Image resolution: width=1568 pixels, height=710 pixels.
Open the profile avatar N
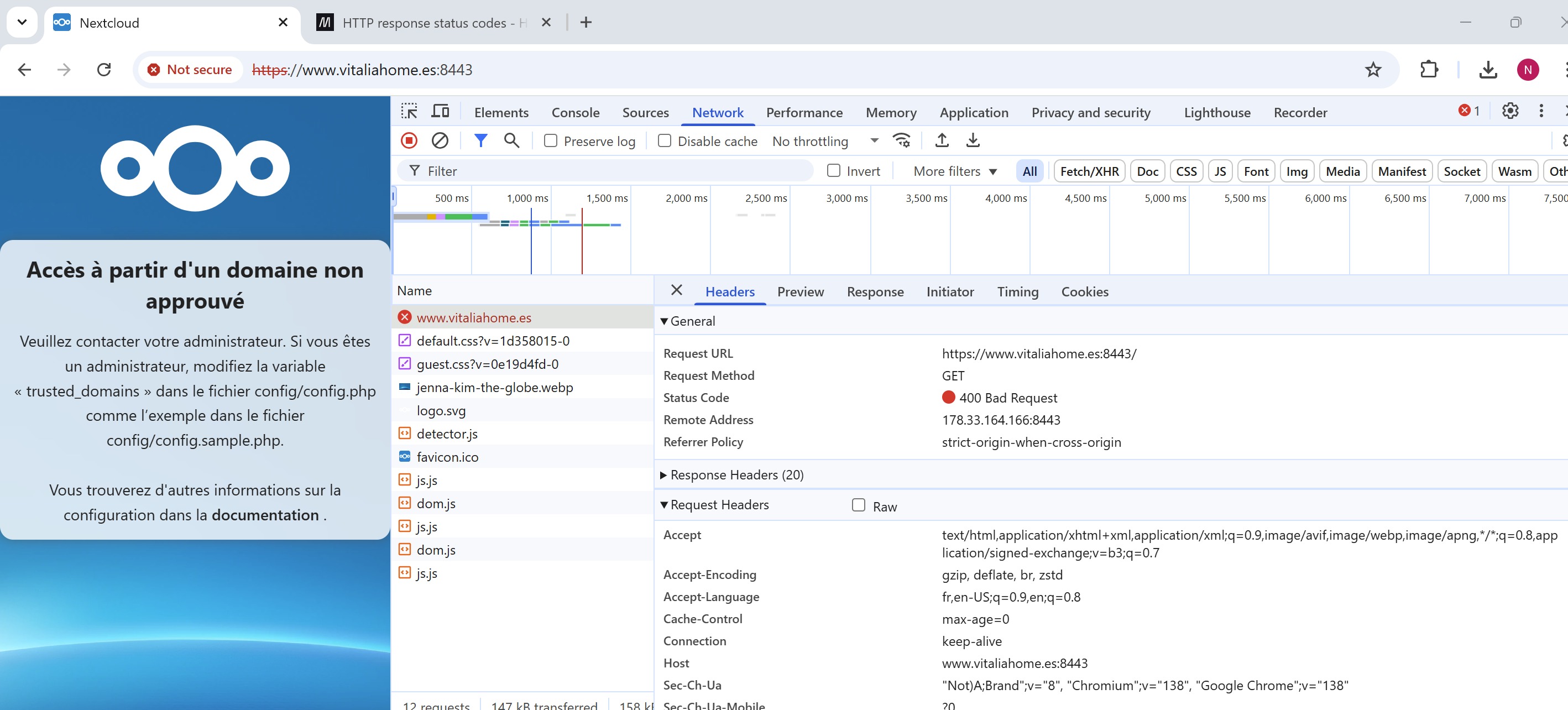coord(1528,70)
